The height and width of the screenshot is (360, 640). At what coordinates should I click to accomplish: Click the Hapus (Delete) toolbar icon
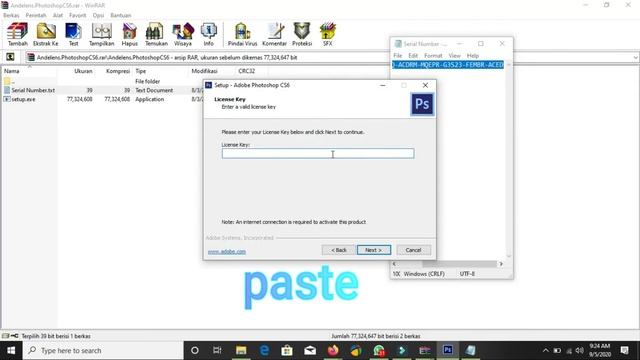[129, 34]
